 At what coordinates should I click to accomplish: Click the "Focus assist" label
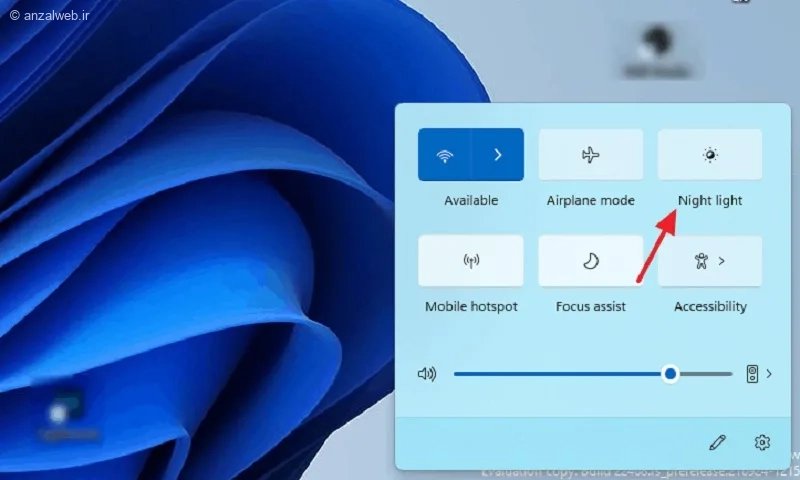pos(591,306)
